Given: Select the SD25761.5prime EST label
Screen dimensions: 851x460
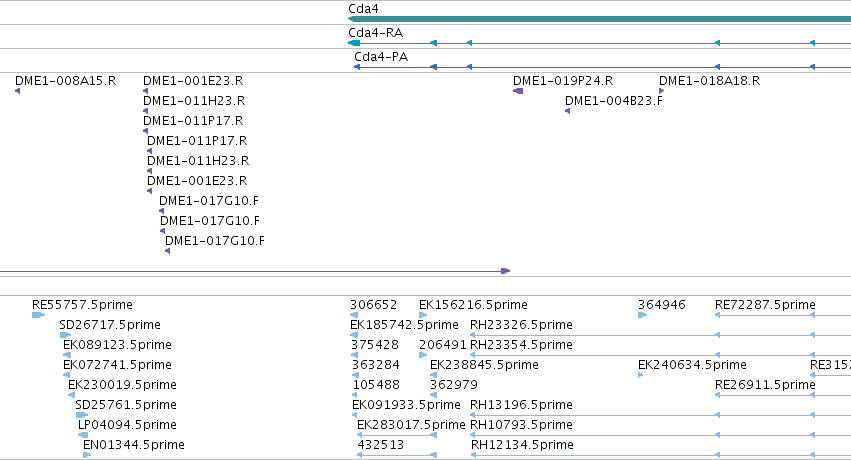Looking at the screenshot, I should 126,405.
